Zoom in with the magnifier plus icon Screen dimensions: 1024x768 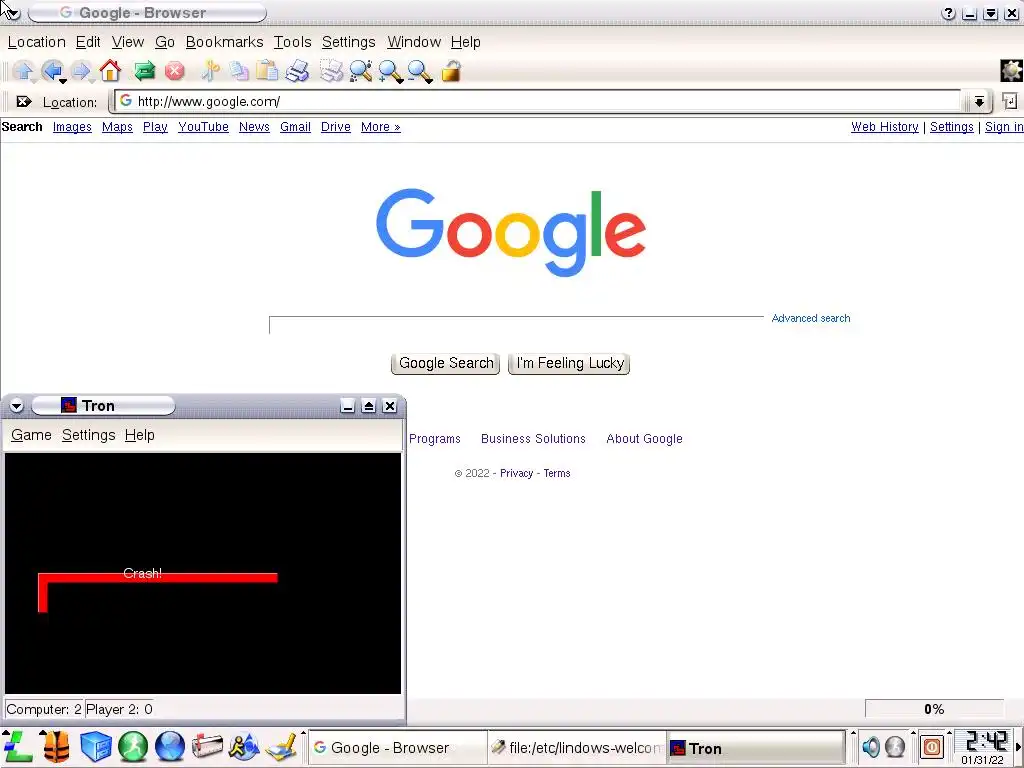(391, 71)
